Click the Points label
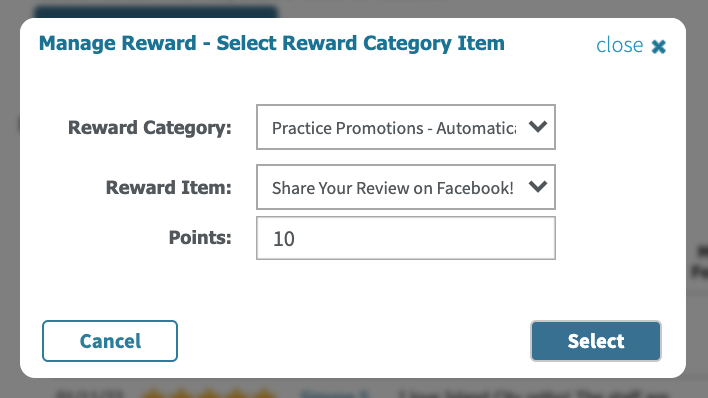 [200, 237]
